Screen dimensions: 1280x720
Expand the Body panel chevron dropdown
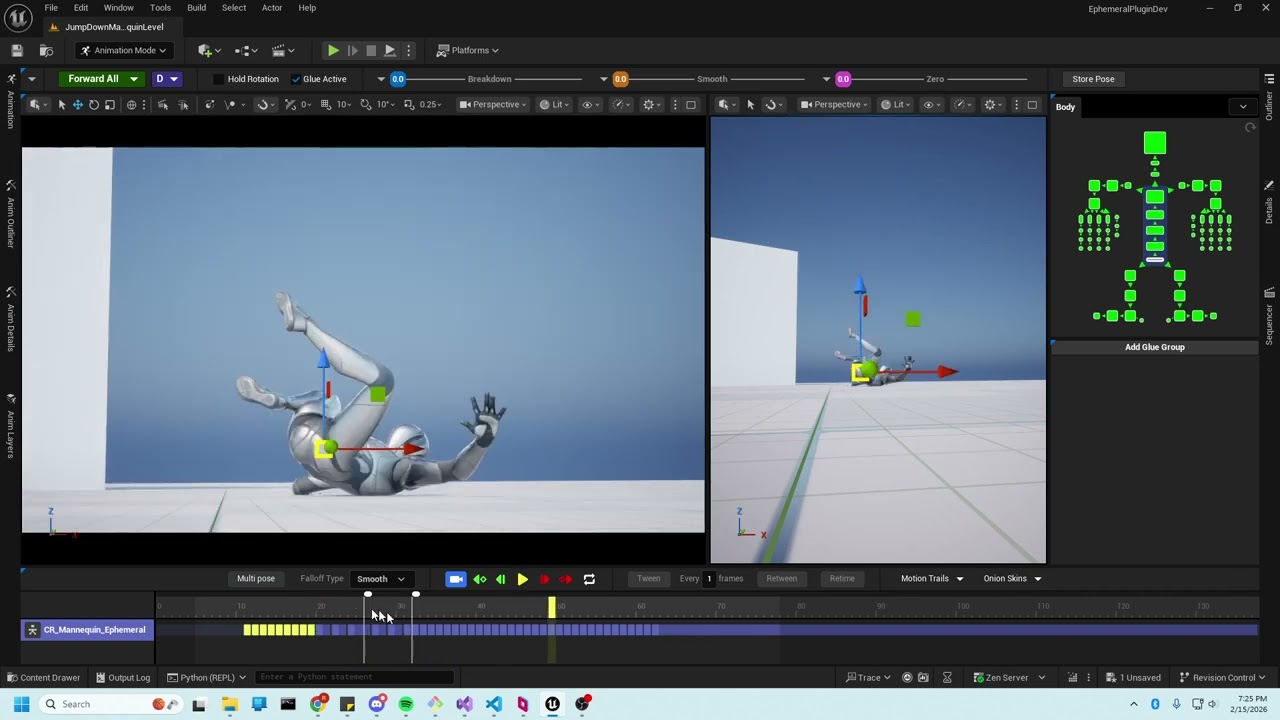[x=1243, y=107]
